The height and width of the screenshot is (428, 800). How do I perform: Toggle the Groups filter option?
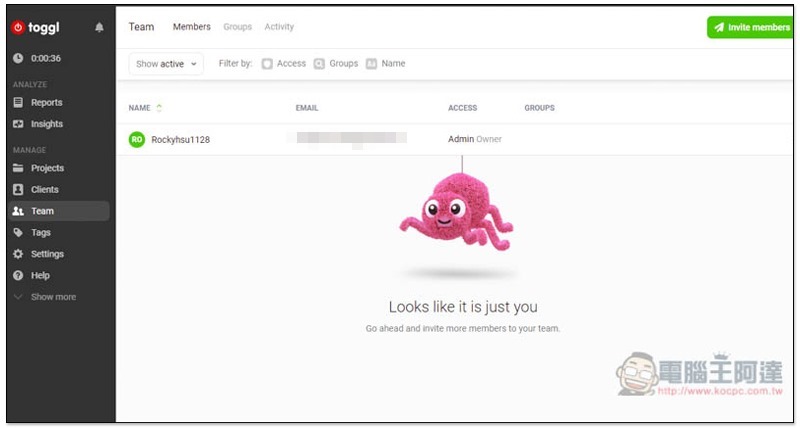336,64
